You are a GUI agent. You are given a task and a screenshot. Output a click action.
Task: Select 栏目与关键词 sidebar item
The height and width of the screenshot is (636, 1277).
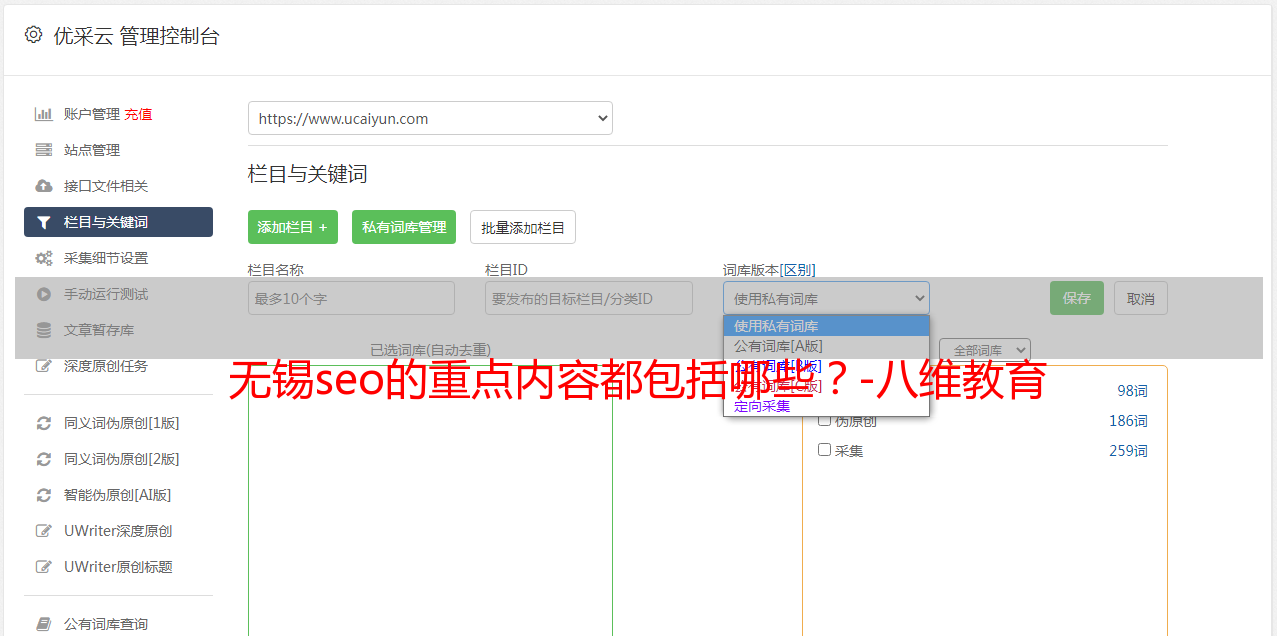(118, 222)
